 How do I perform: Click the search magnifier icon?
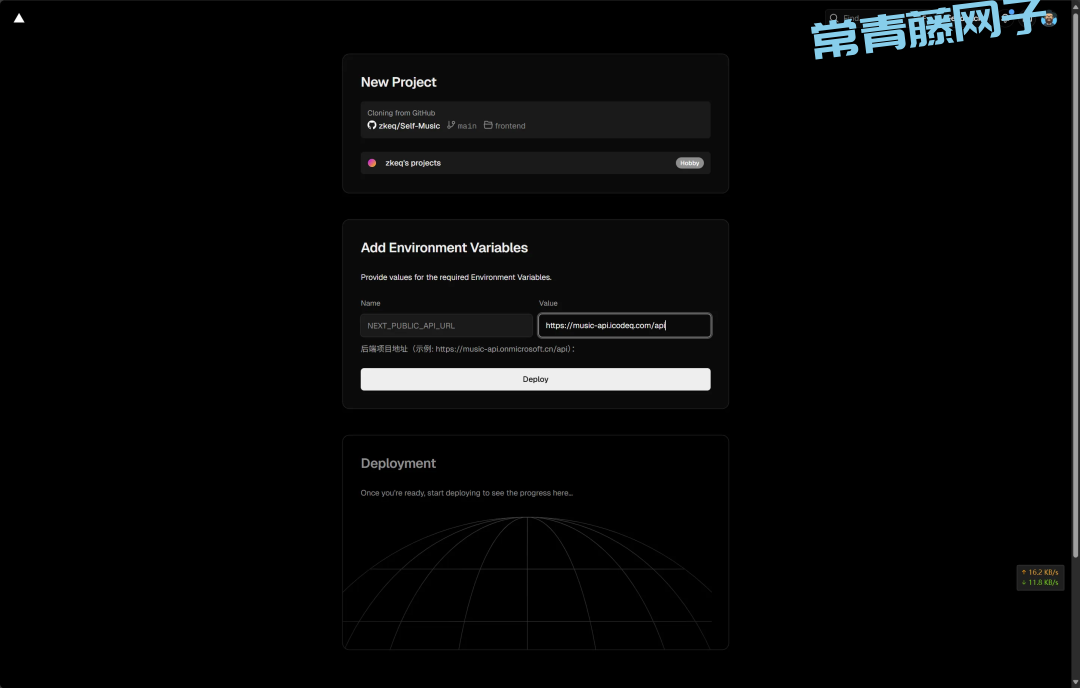point(834,18)
